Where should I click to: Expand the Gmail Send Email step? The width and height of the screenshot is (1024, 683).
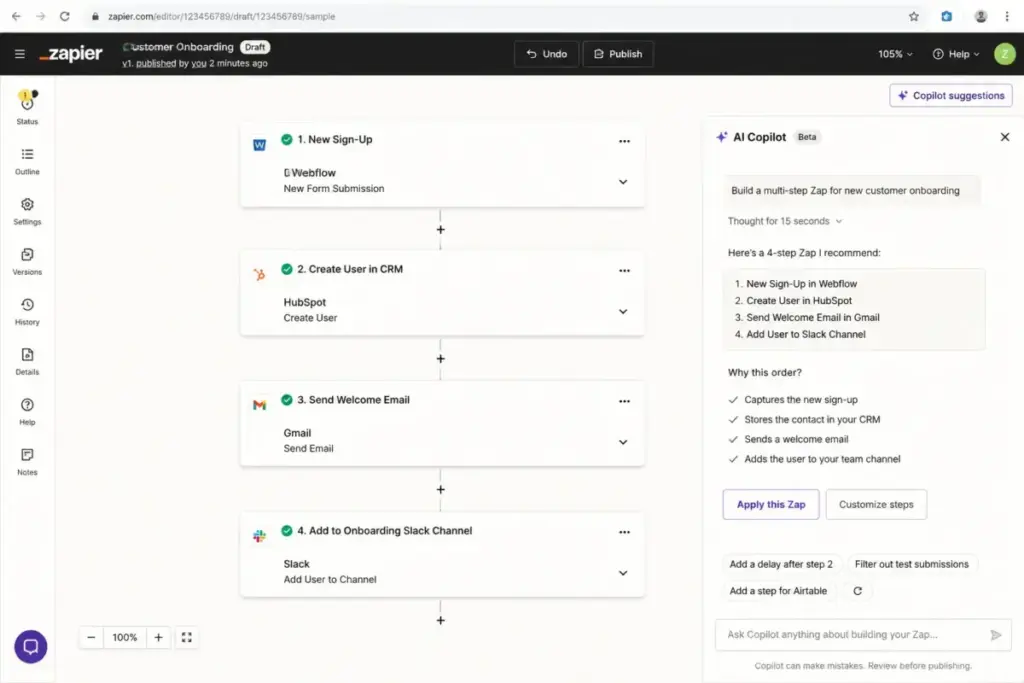(623, 442)
